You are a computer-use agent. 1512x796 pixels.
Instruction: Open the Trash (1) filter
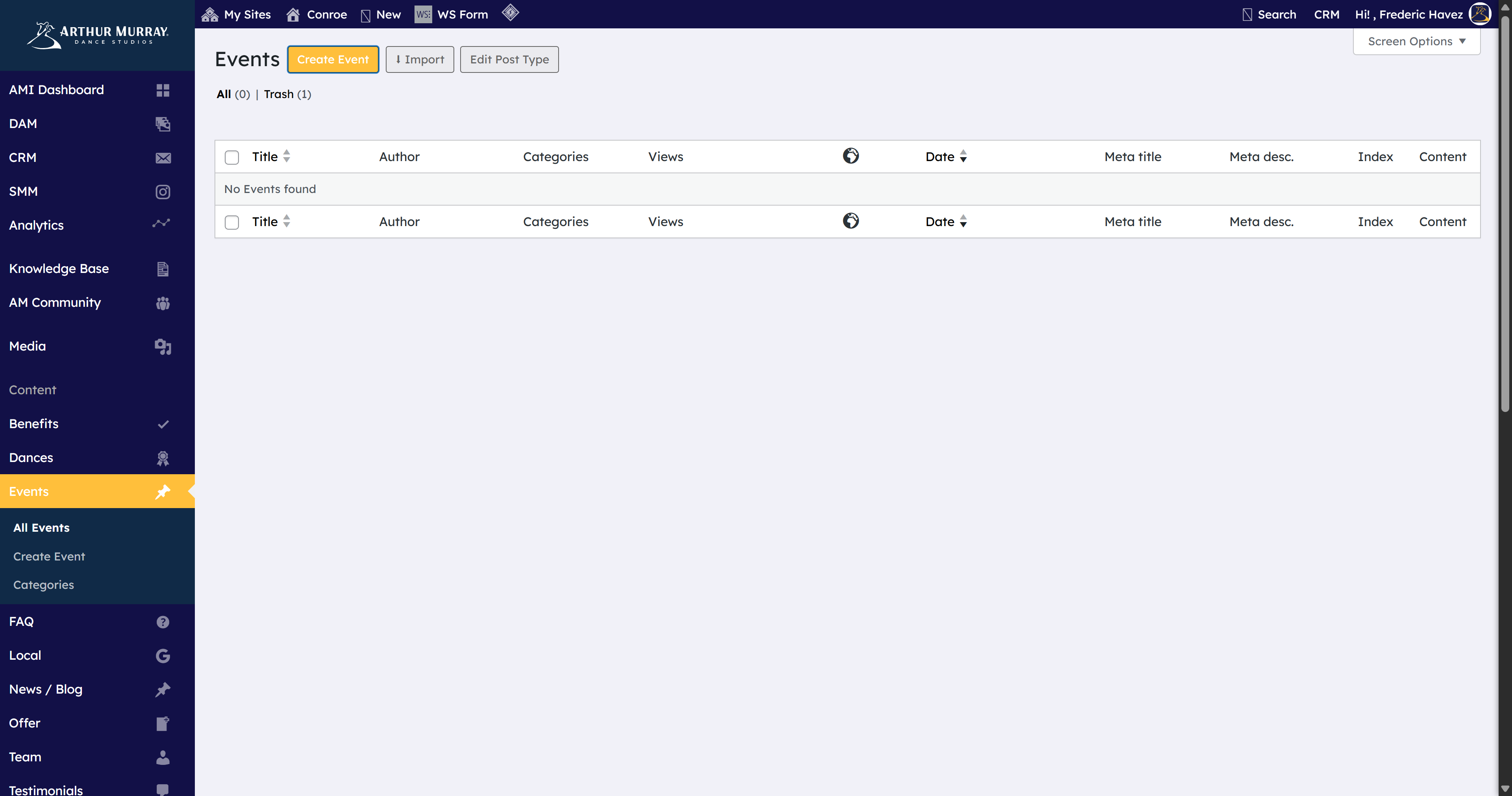click(x=287, y=94)
